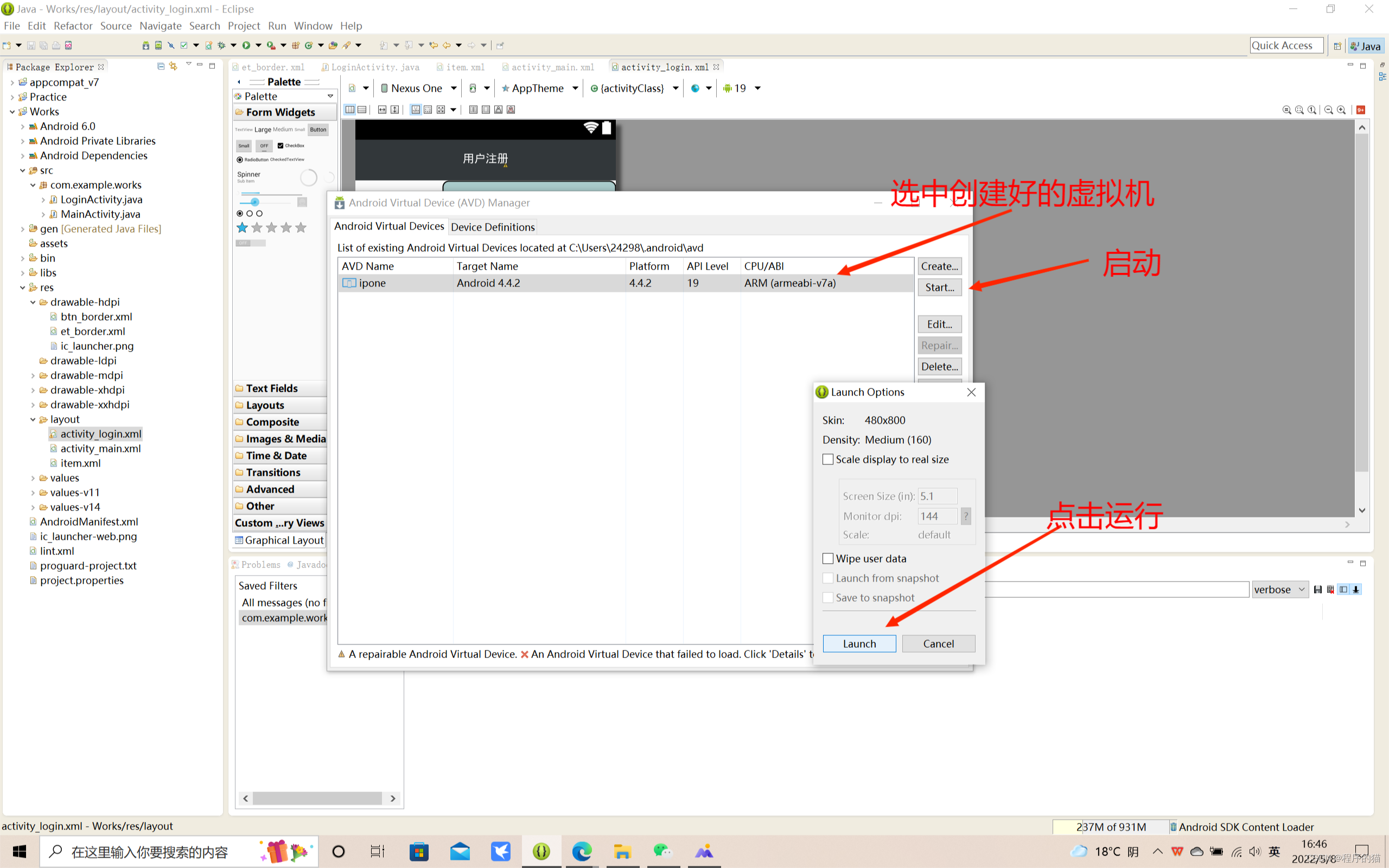Switch to Device Definitions tab

[493, 227]
